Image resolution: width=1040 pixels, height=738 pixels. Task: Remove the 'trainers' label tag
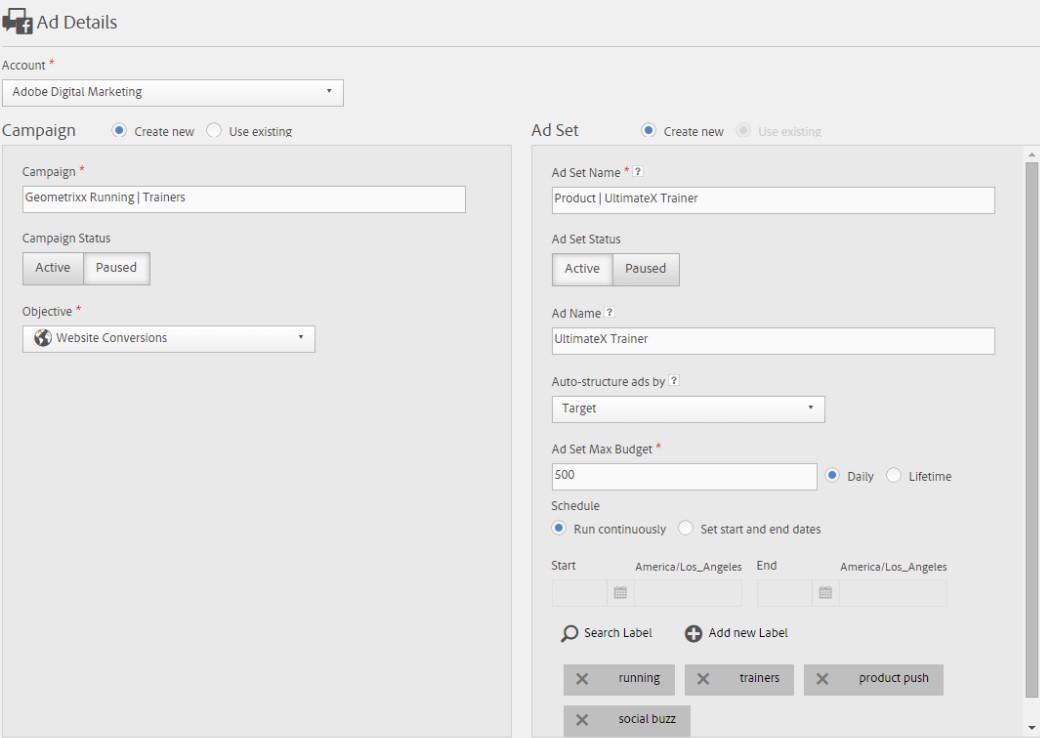click(x=703, y=679)
